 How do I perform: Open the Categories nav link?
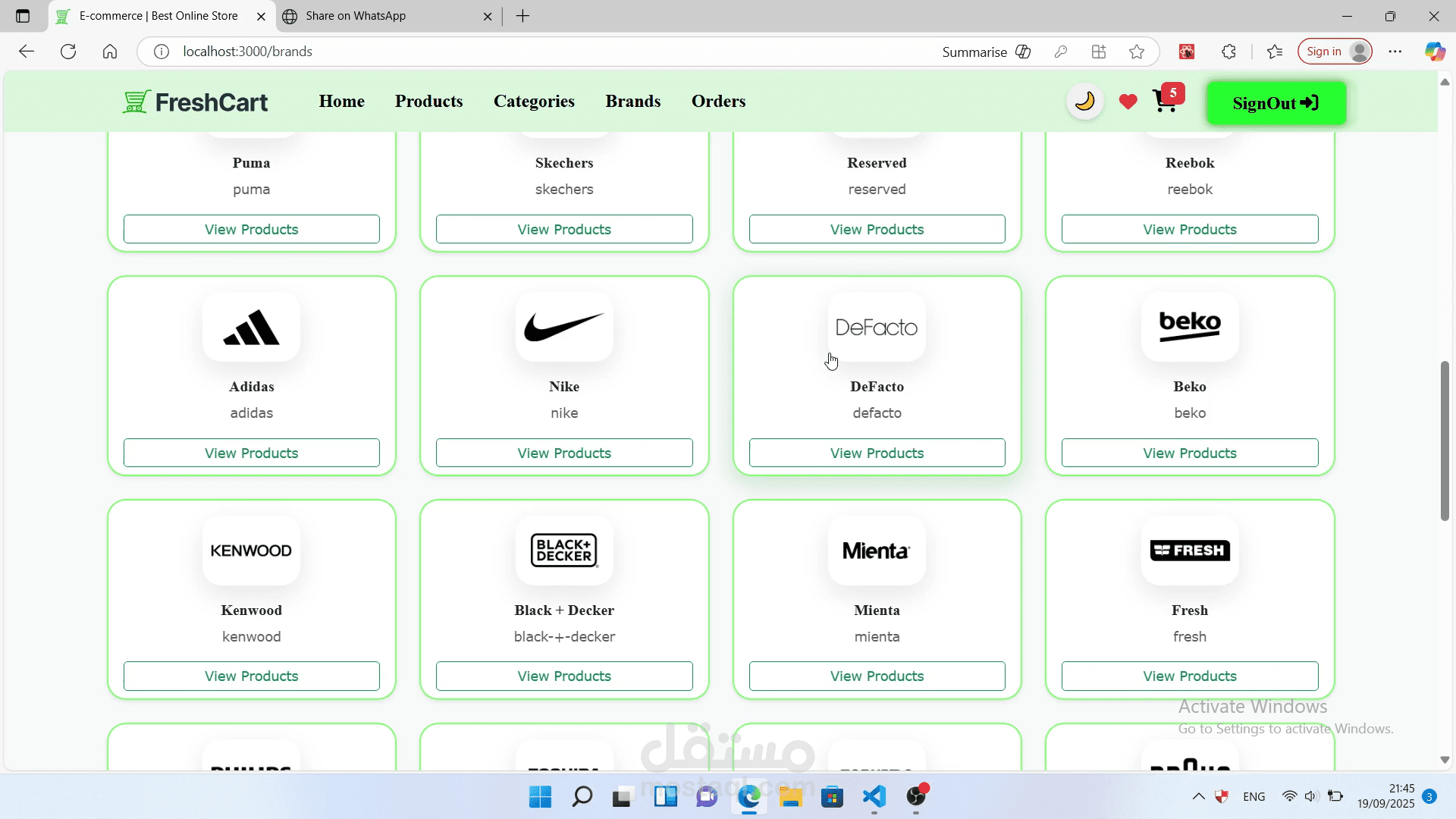(534, 101)
